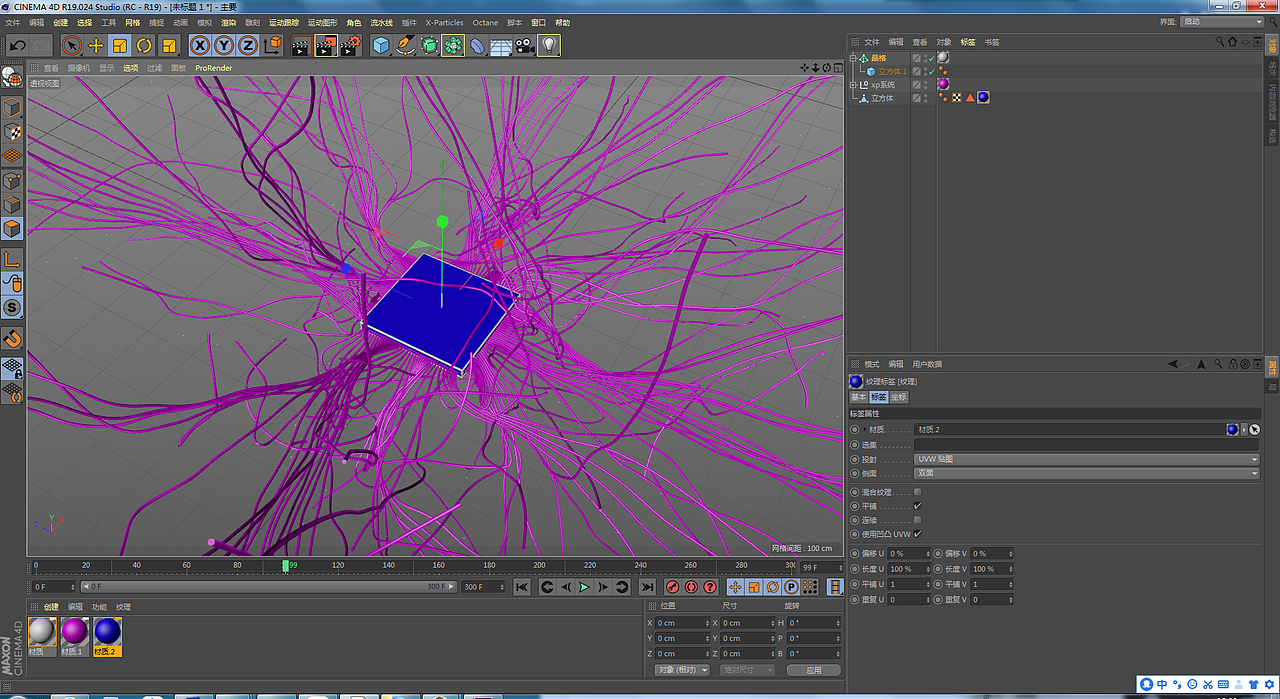This screenshot has height=699, width=1280.
Task: Switch to the 坐标 tab in attributes
Action: (899, 397)
